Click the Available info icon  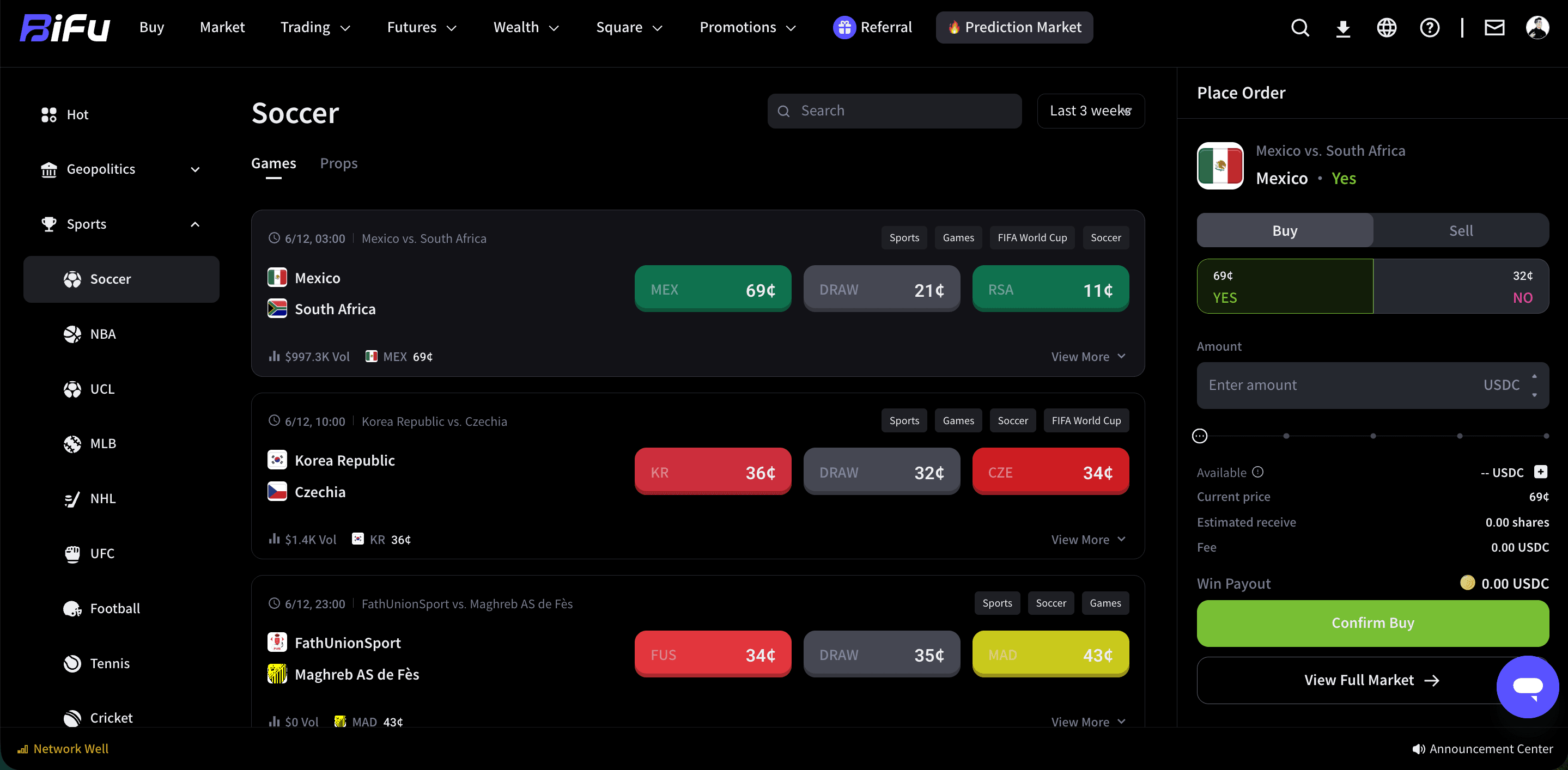point(1258,472)
